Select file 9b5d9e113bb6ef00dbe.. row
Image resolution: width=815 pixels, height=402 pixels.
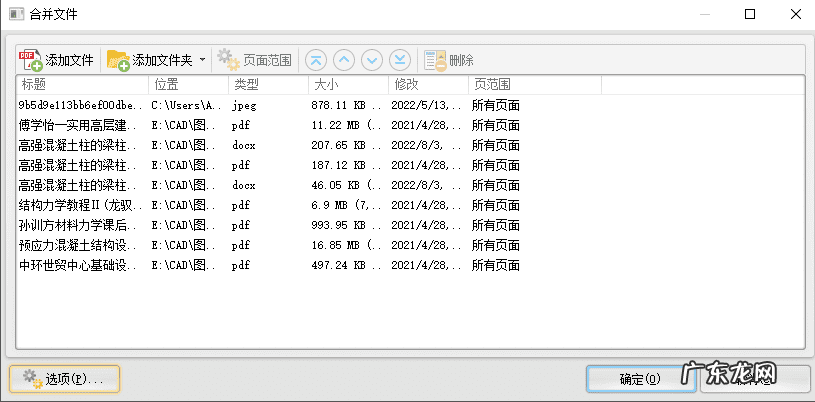pyautogui.click(x=411, y=106)
